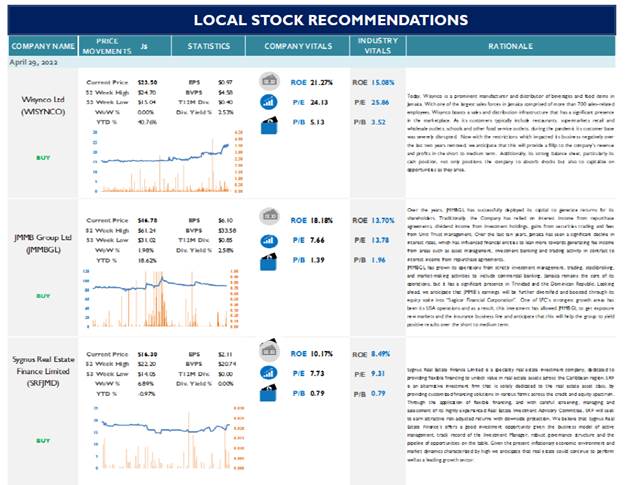Click Wisynco Current Price label

click(x=107, y=83)
